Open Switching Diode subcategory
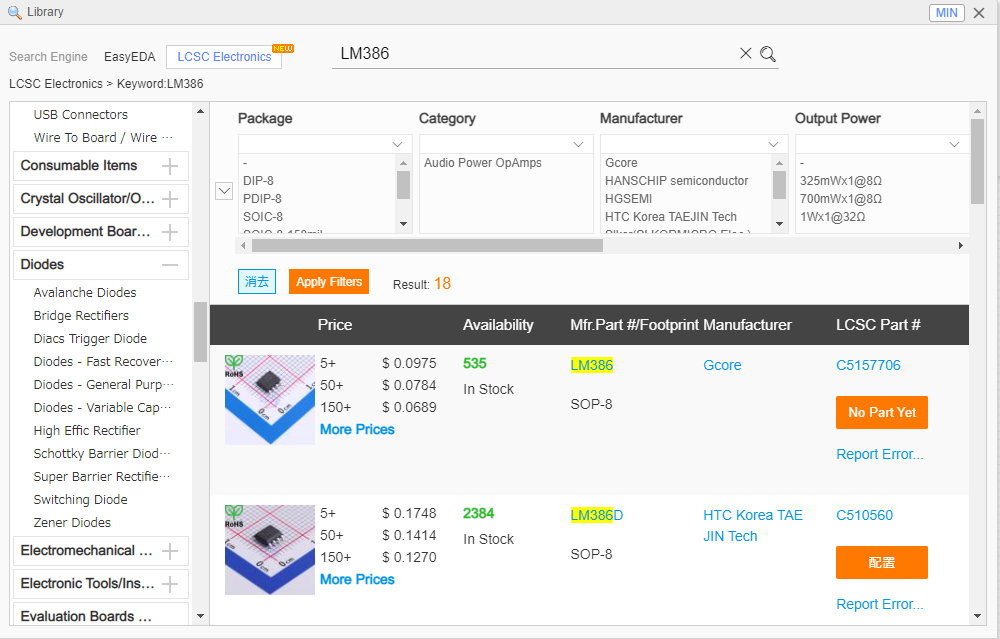Screen dimensions: 1000x639 [80, 499]
